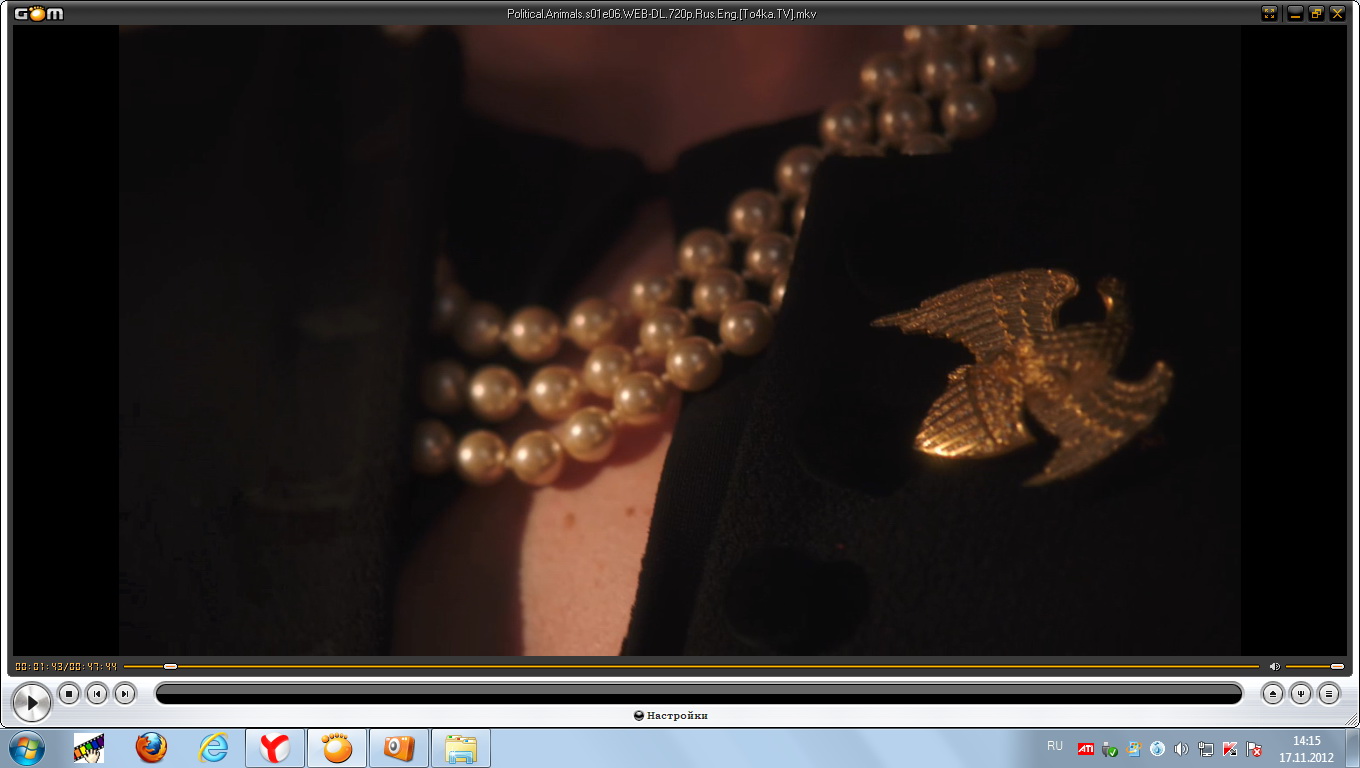Click the ATI tray icon
Screen dimensions: 1360x768
pos(1085,748)
